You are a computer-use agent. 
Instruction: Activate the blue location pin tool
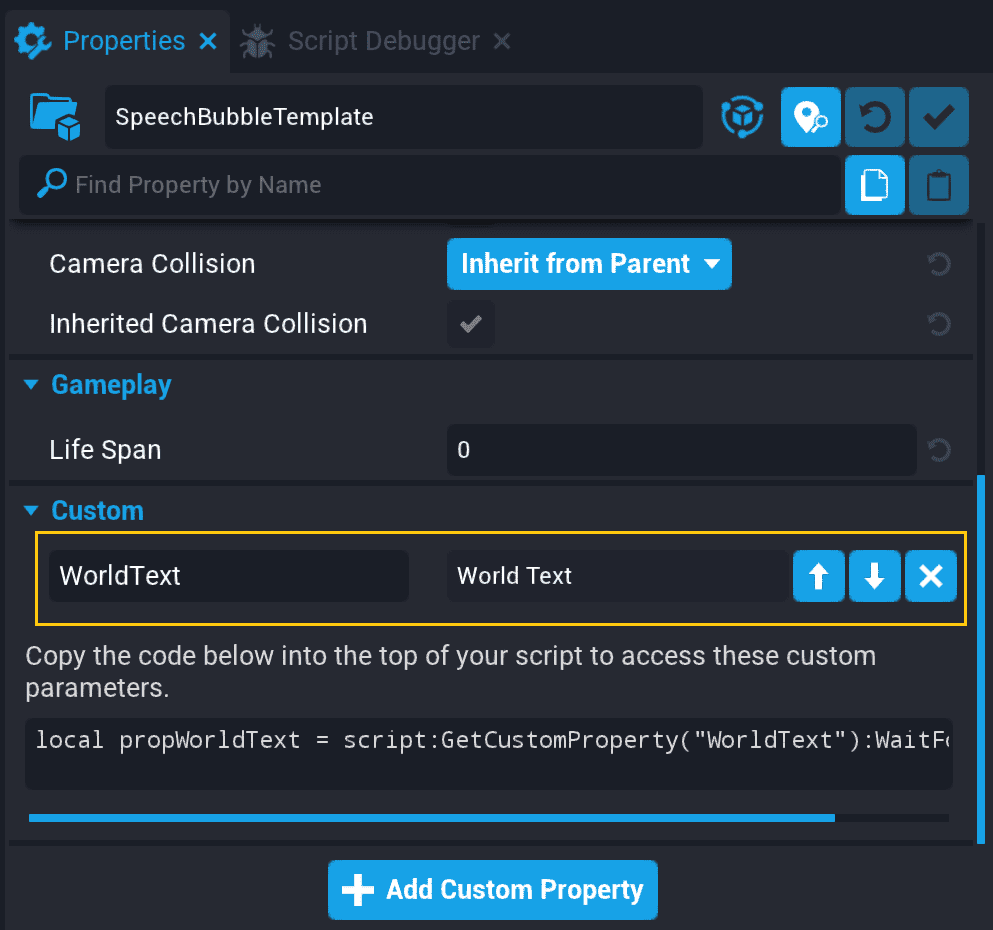810,117
